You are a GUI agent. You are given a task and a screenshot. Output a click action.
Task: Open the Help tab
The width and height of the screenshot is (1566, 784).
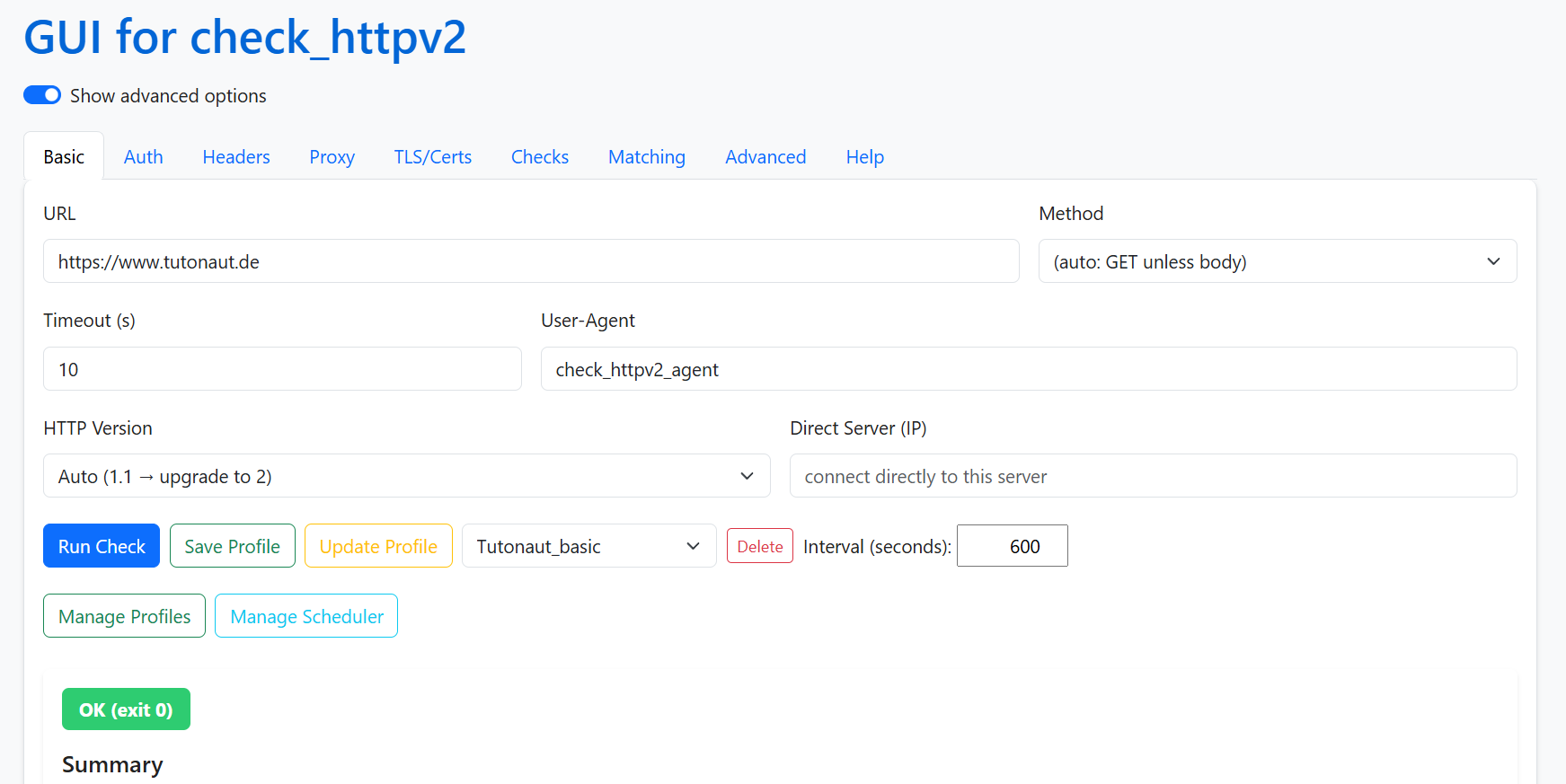point(864,157)
